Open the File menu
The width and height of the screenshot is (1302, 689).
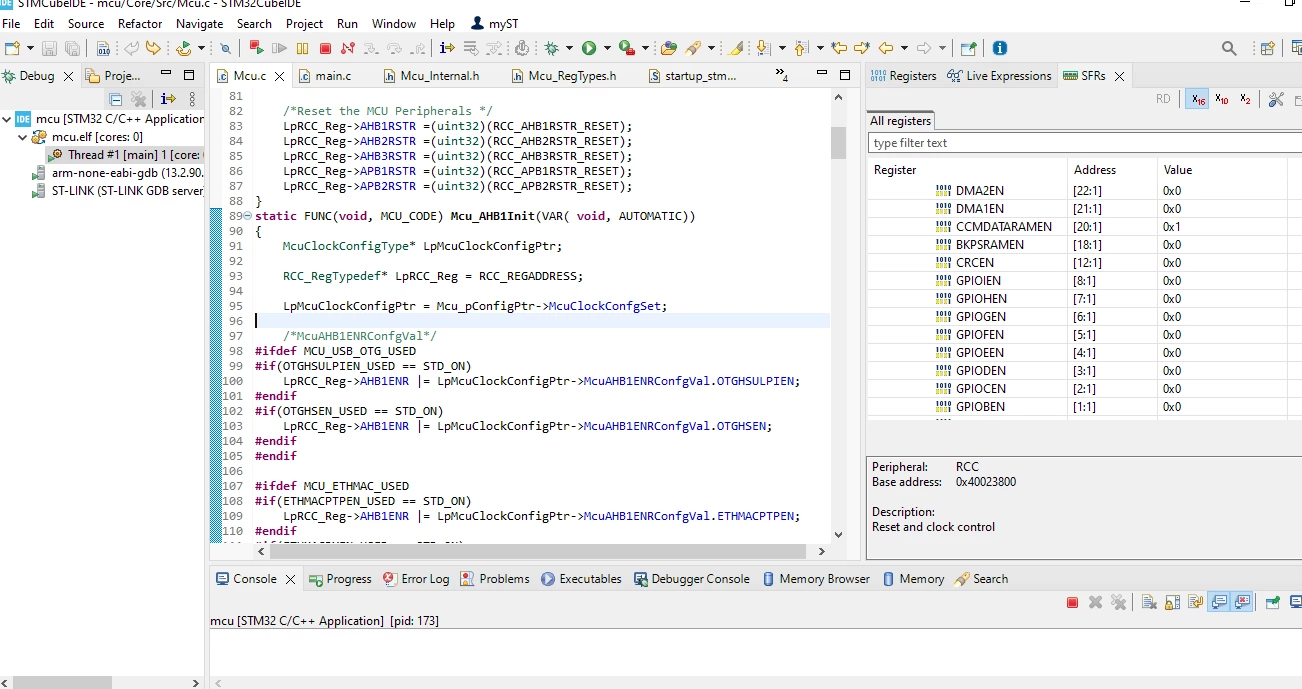coord(11,23)
